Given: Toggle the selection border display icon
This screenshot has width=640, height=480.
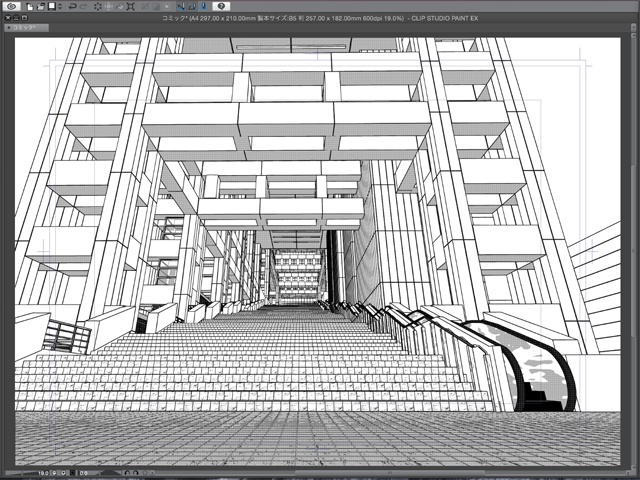Looking at the screenshot, I should [167, 7].
